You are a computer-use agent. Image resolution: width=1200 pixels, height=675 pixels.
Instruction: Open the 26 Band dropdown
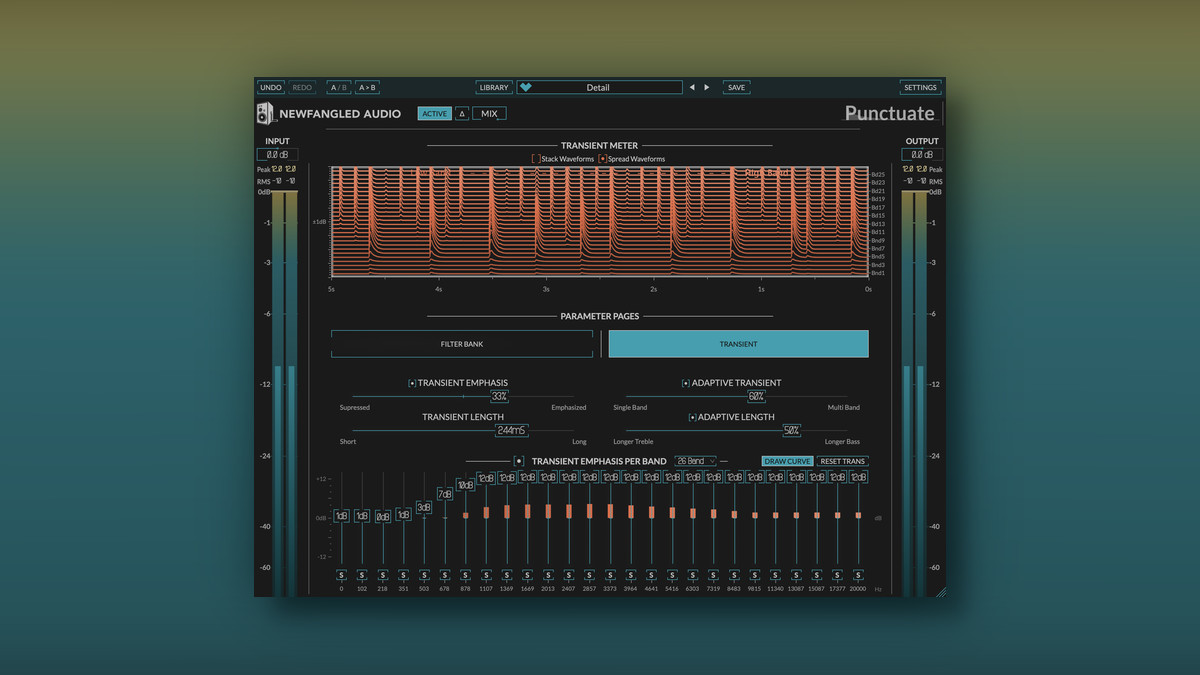tap(695, 461)
